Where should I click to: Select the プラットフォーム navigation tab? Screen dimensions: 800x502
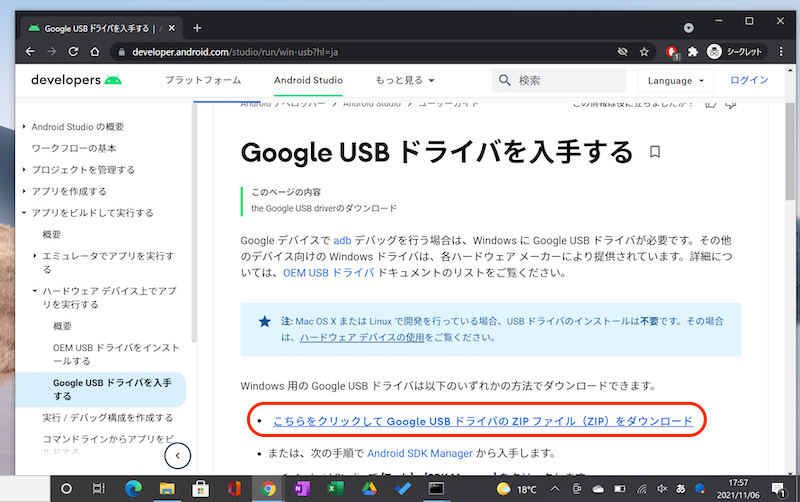(202, 80)
